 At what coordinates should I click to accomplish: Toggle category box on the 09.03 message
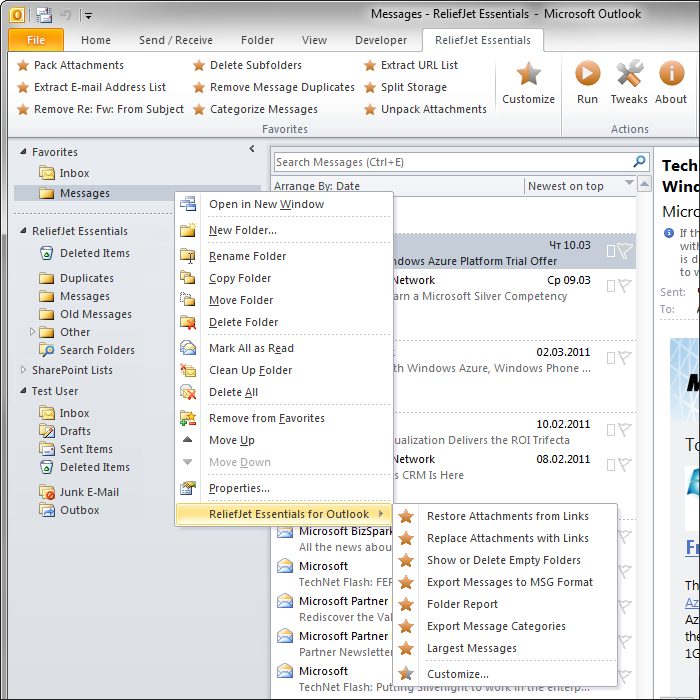[611, 286]
